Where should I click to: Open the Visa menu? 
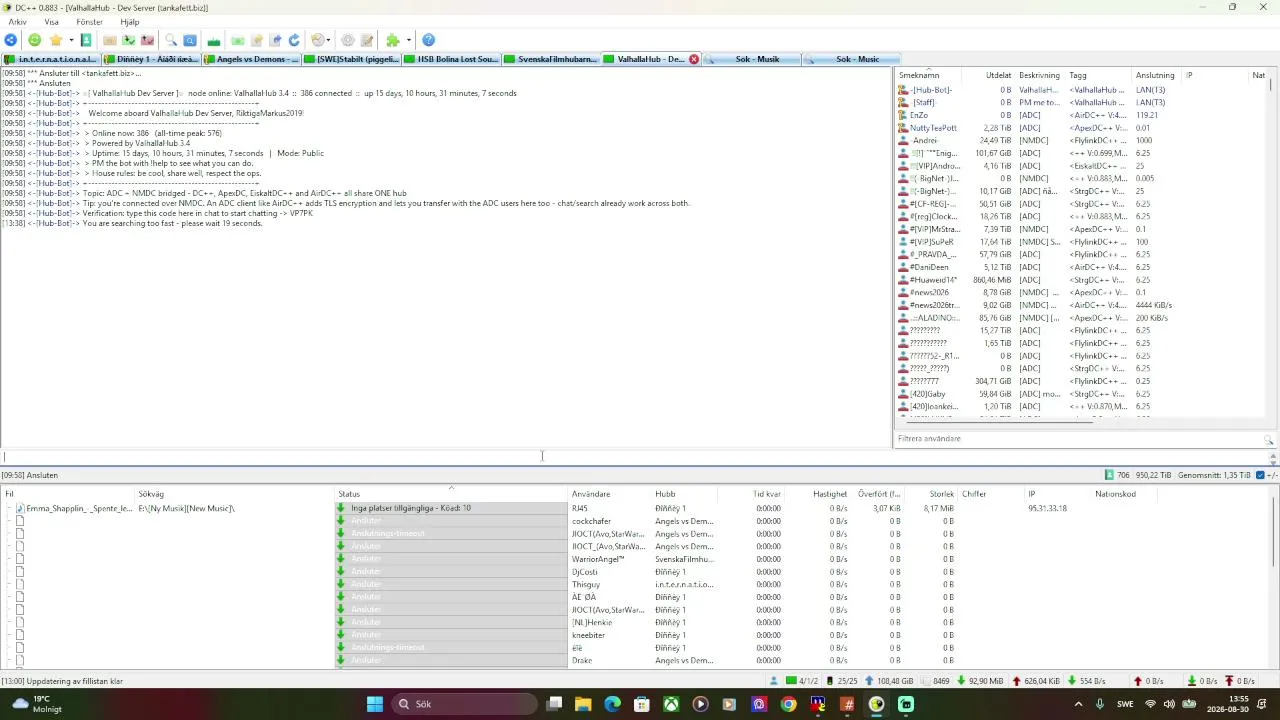click(x=52, y=22)
